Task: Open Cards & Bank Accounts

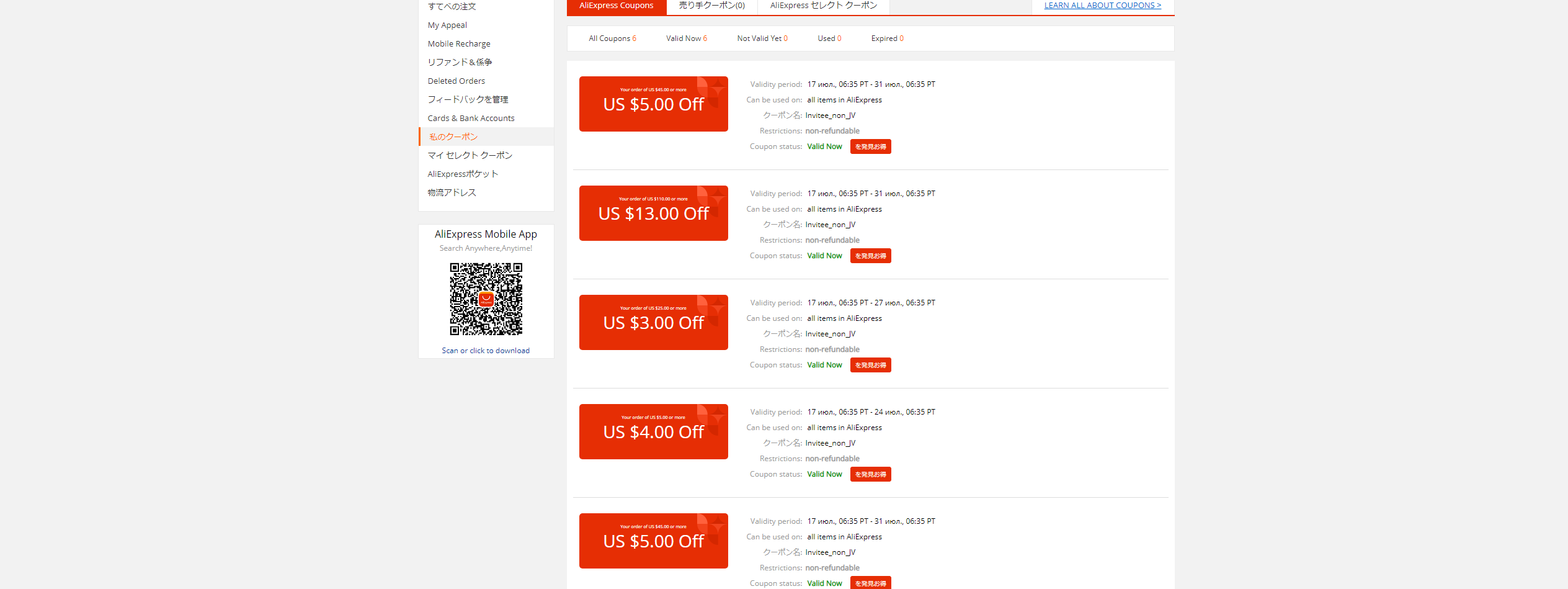Action: click(471, 118)
